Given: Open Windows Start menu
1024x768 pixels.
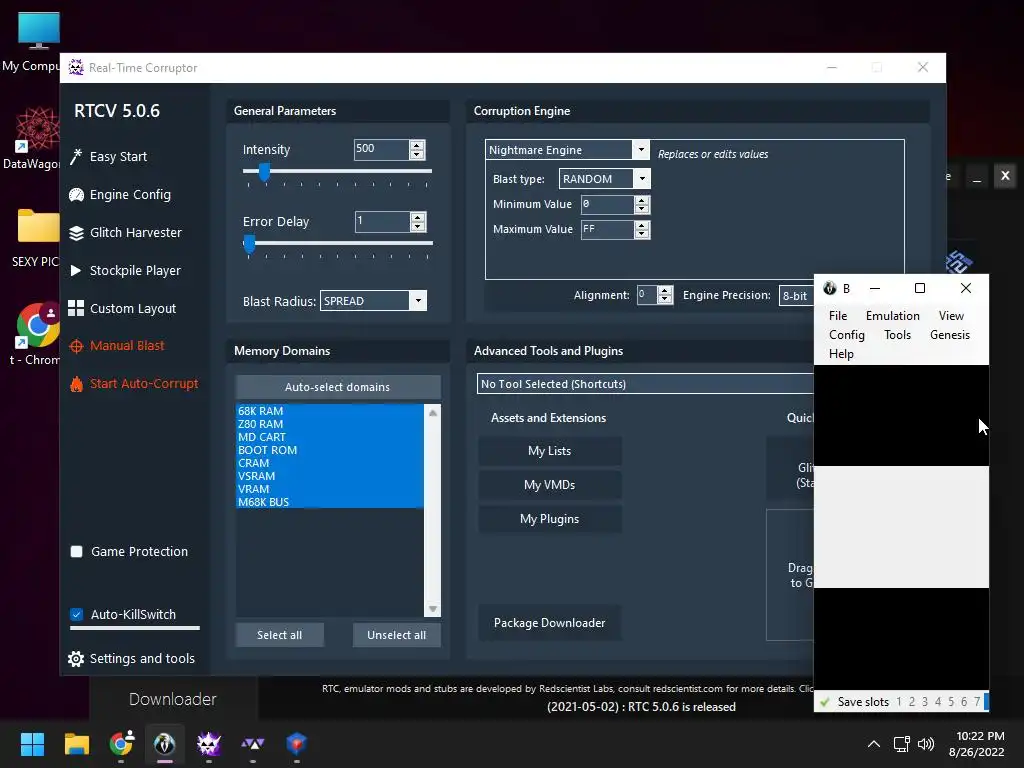Looking at the screenshot, I should click(32, 744).
